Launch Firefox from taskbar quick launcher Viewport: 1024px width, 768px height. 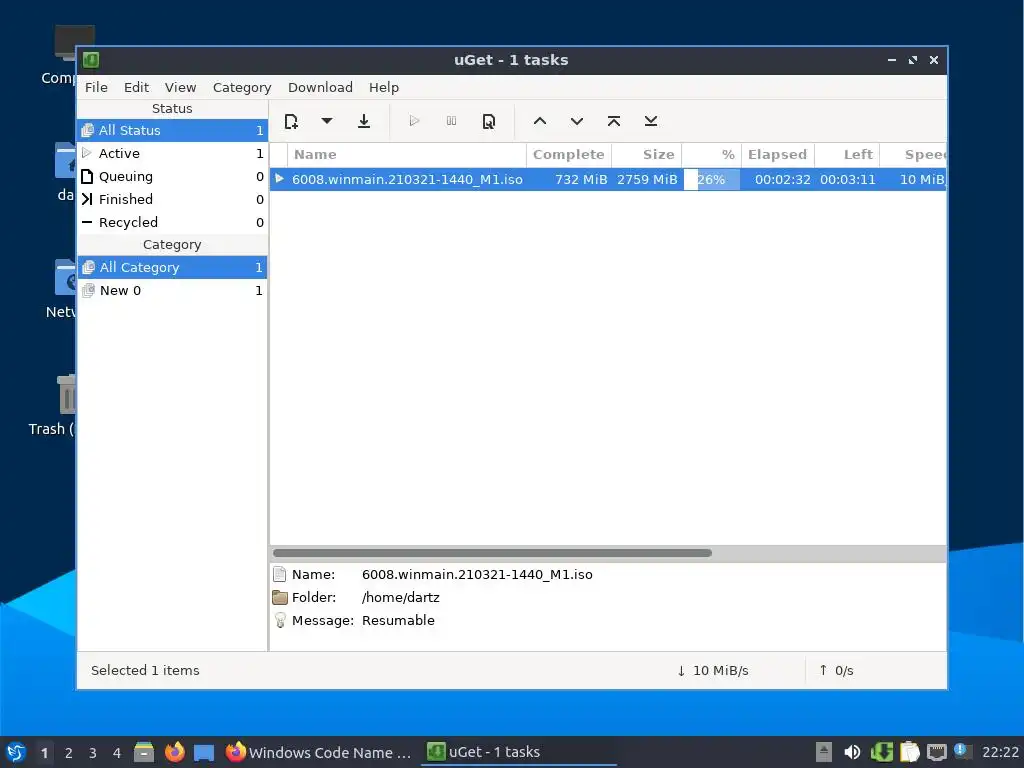pyautogui.click(x=174, y=752)
